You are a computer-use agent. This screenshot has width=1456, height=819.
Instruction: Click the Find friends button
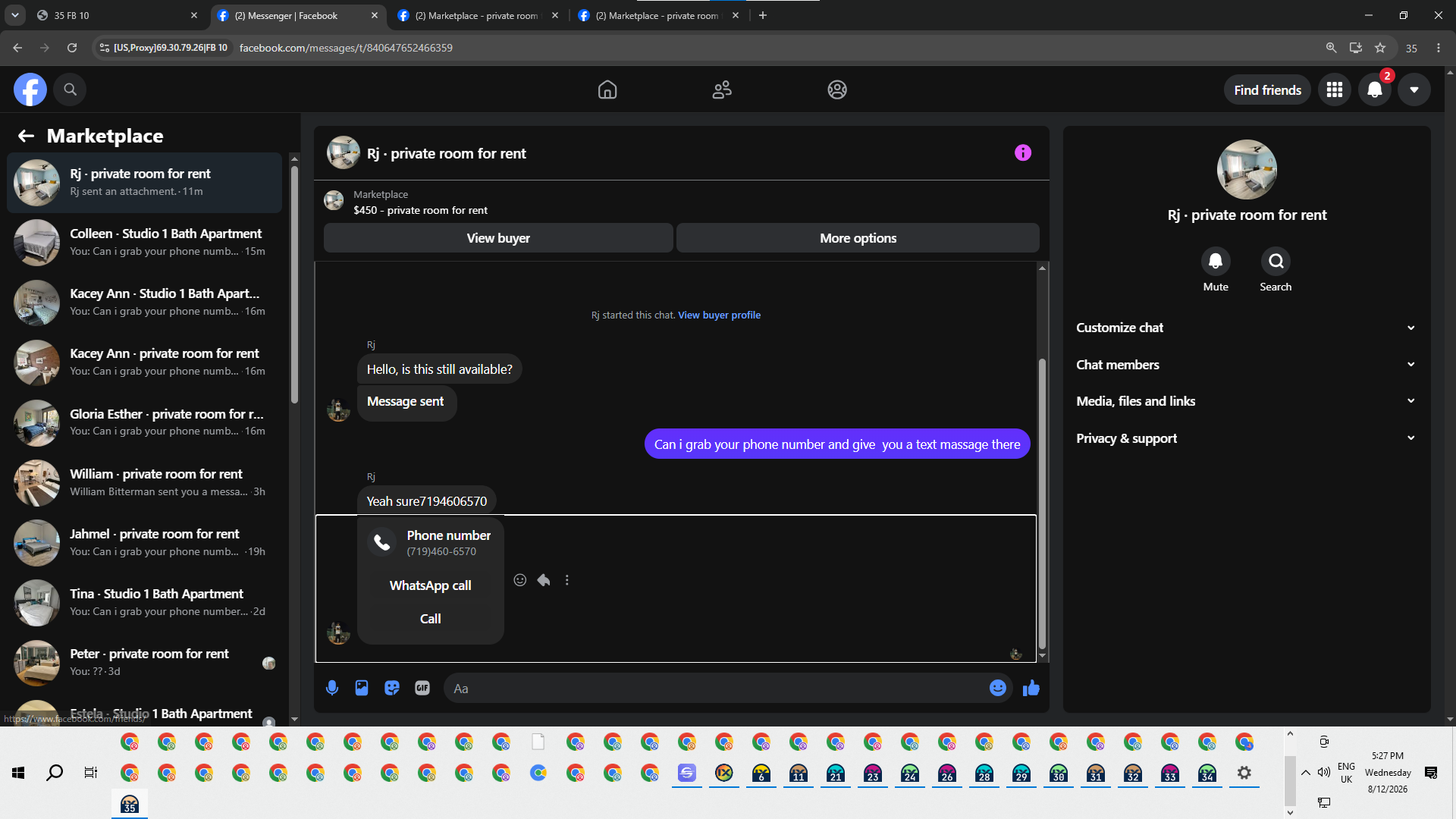point(1267,90)
